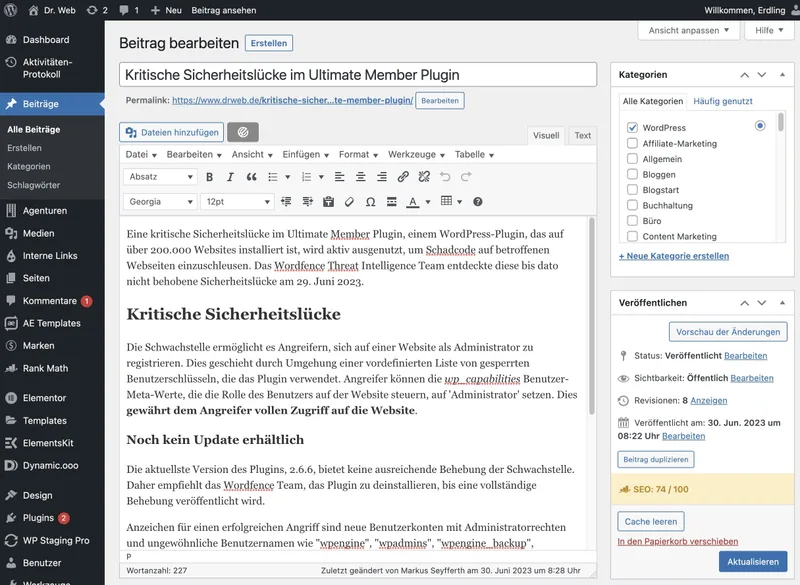Switch to Häufig genutzt categories tab
800x585 pixels.
(x=722, y=101)
